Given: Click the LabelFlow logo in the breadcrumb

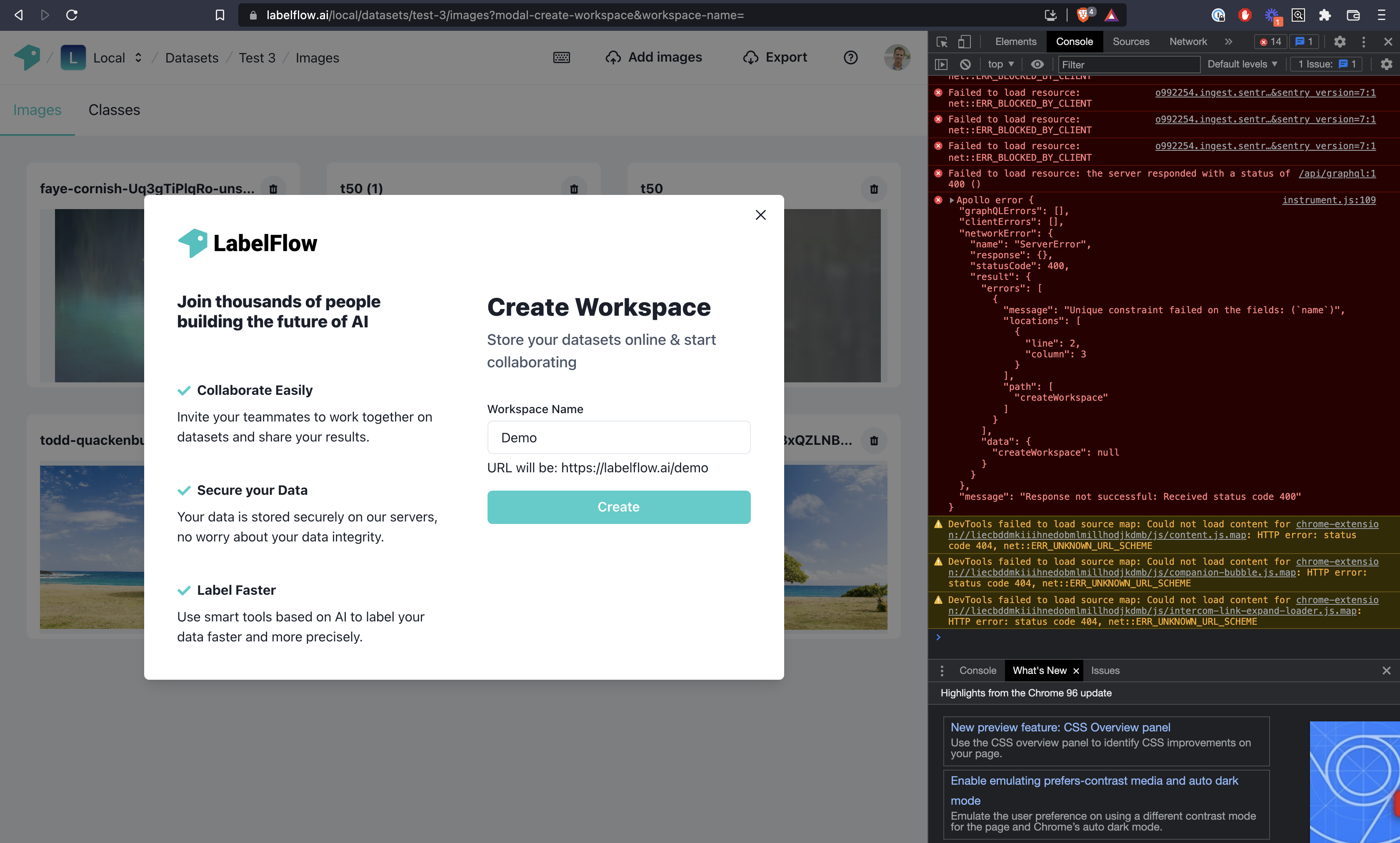Looking at the screenshot, I should click(x=27, y=57).
